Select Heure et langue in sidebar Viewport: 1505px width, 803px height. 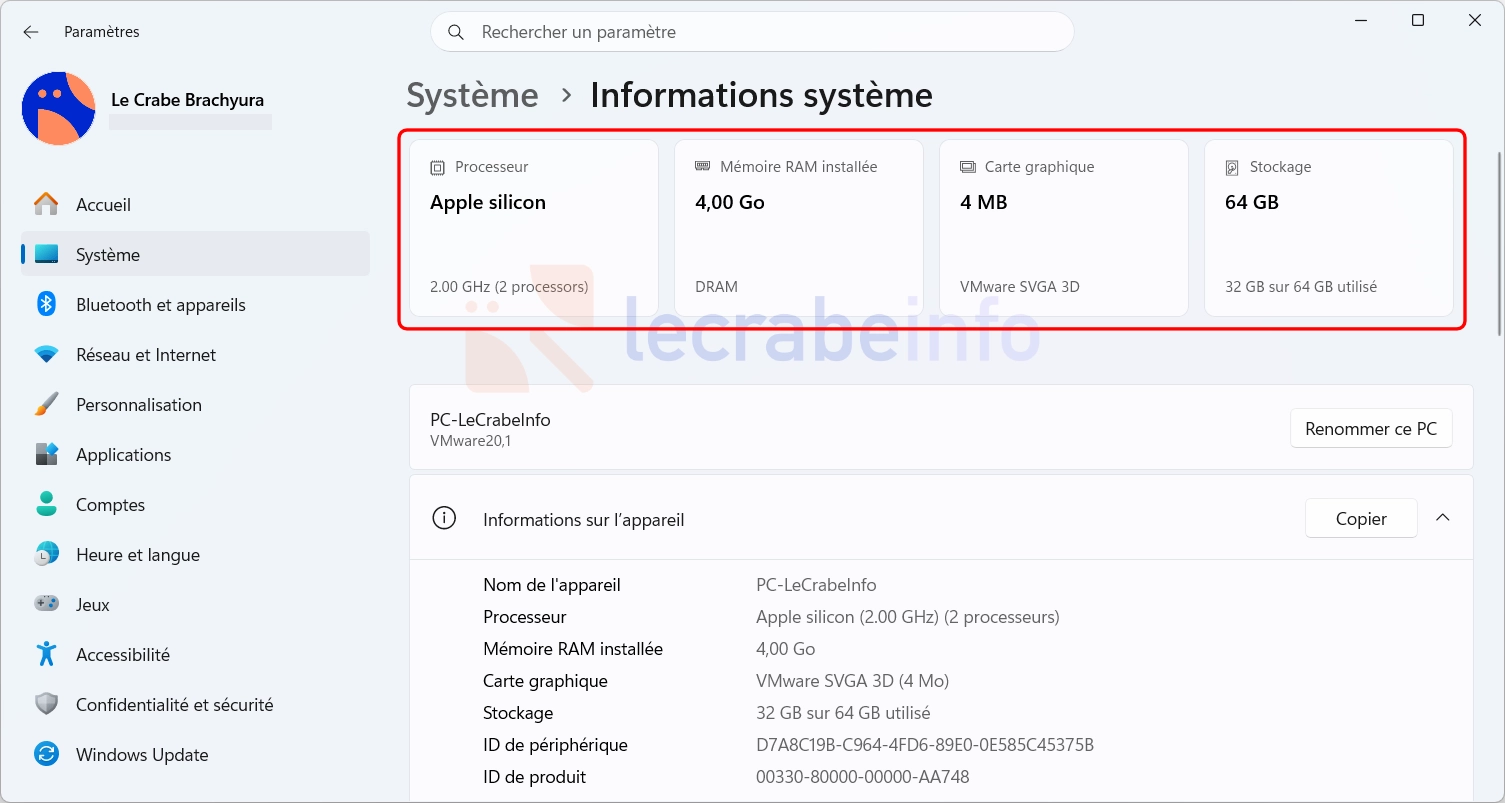tap(137, 555)
